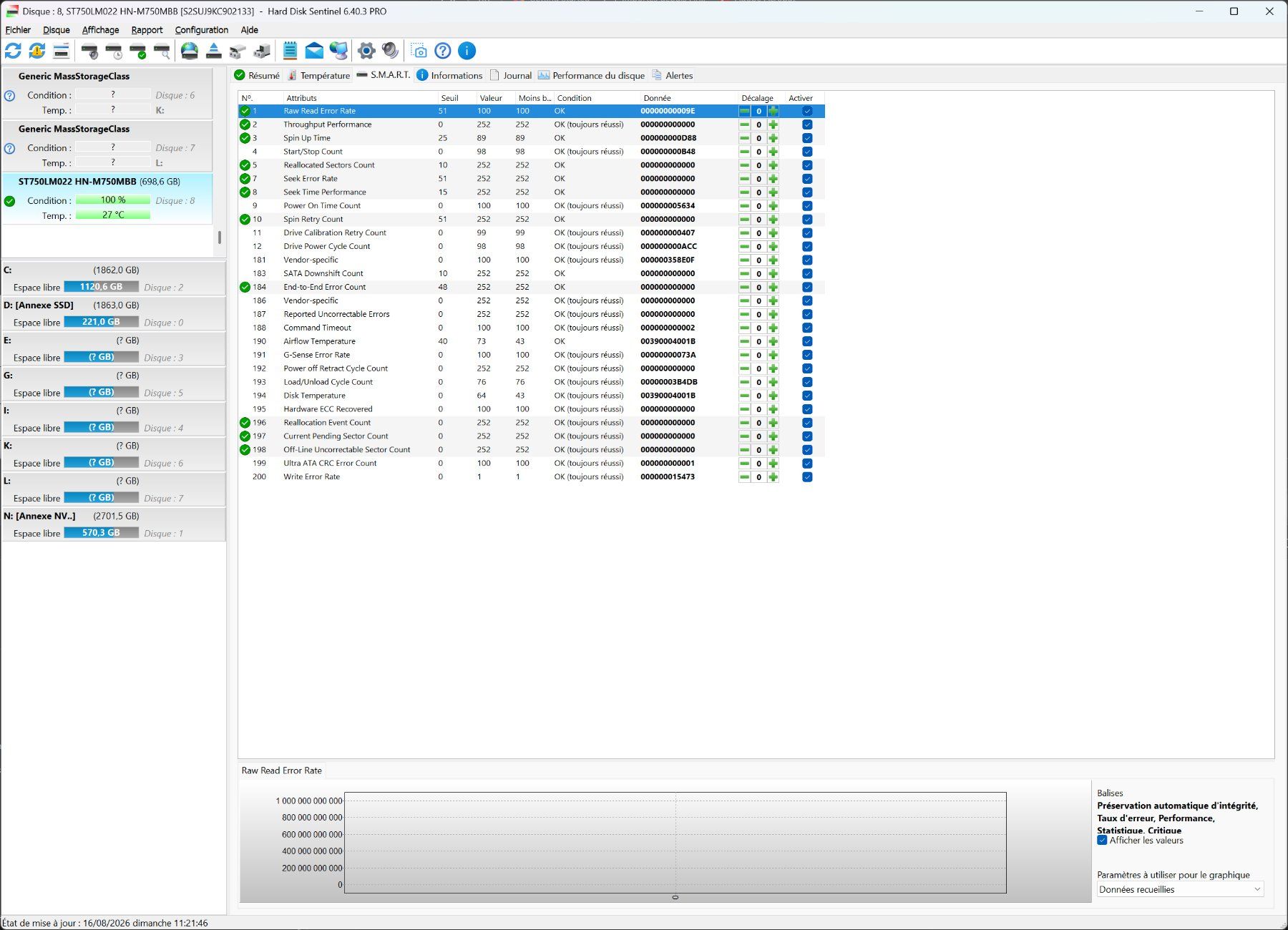Click the D: [Annexe SSD] free space bar
The image size is (1288, 930).
point(101,322)
